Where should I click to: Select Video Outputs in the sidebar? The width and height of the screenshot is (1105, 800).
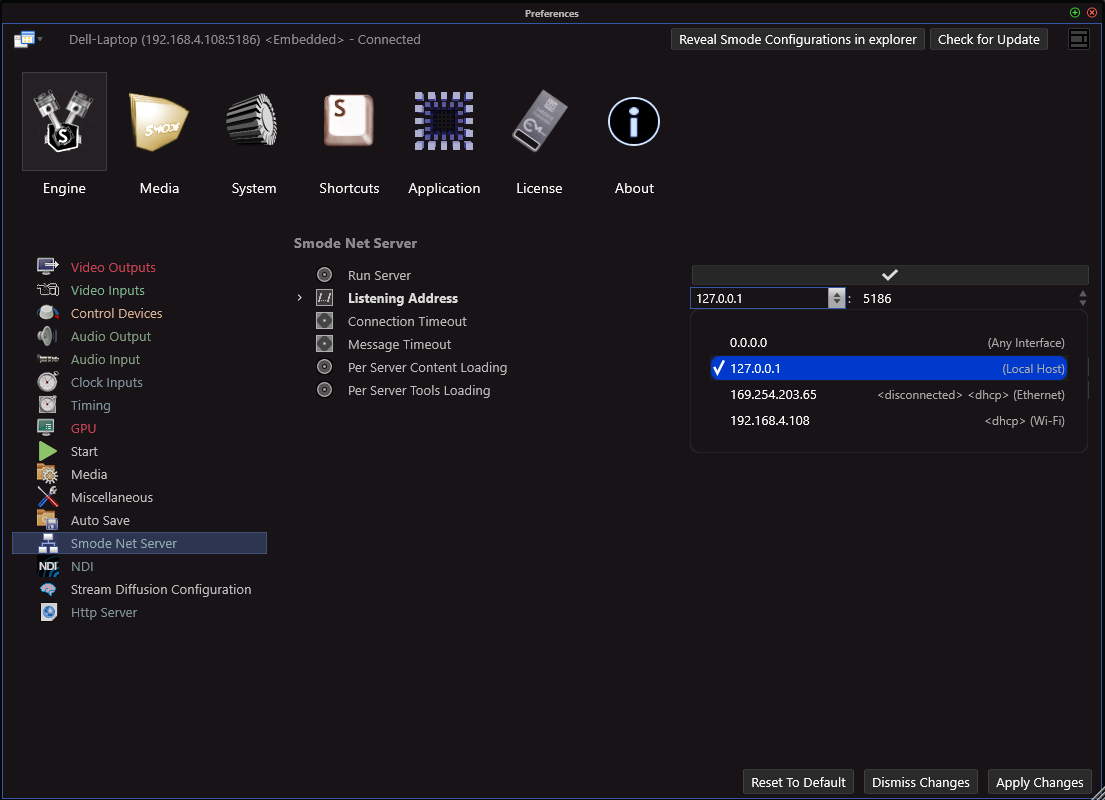click(113, 267)
